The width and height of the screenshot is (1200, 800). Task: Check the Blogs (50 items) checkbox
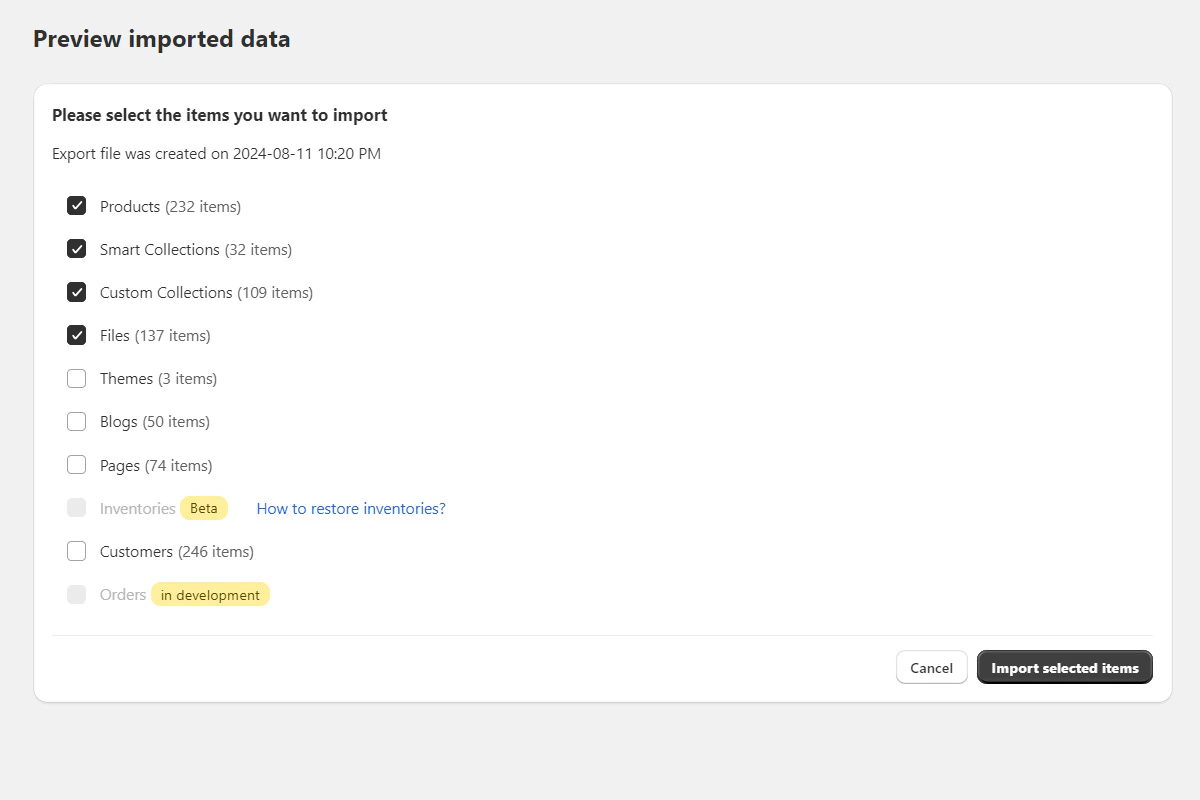coord(77,421)
